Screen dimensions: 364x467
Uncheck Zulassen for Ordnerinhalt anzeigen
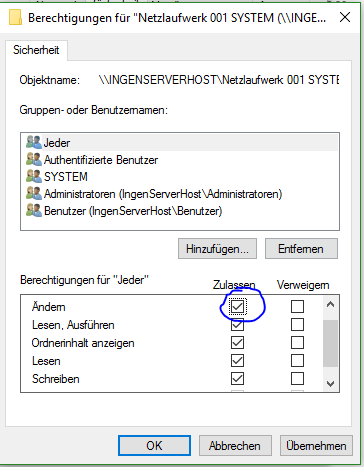[237, 342]
